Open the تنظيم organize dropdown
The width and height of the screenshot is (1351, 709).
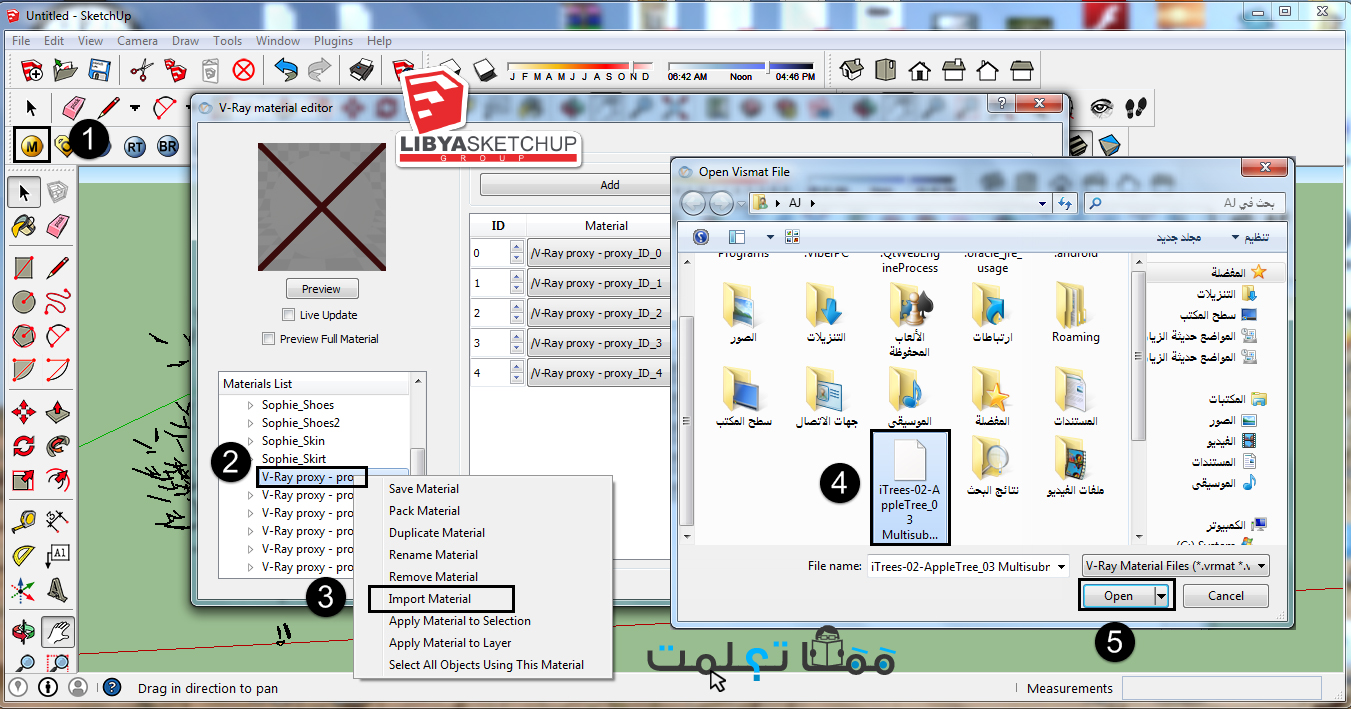pos(1252,237)
